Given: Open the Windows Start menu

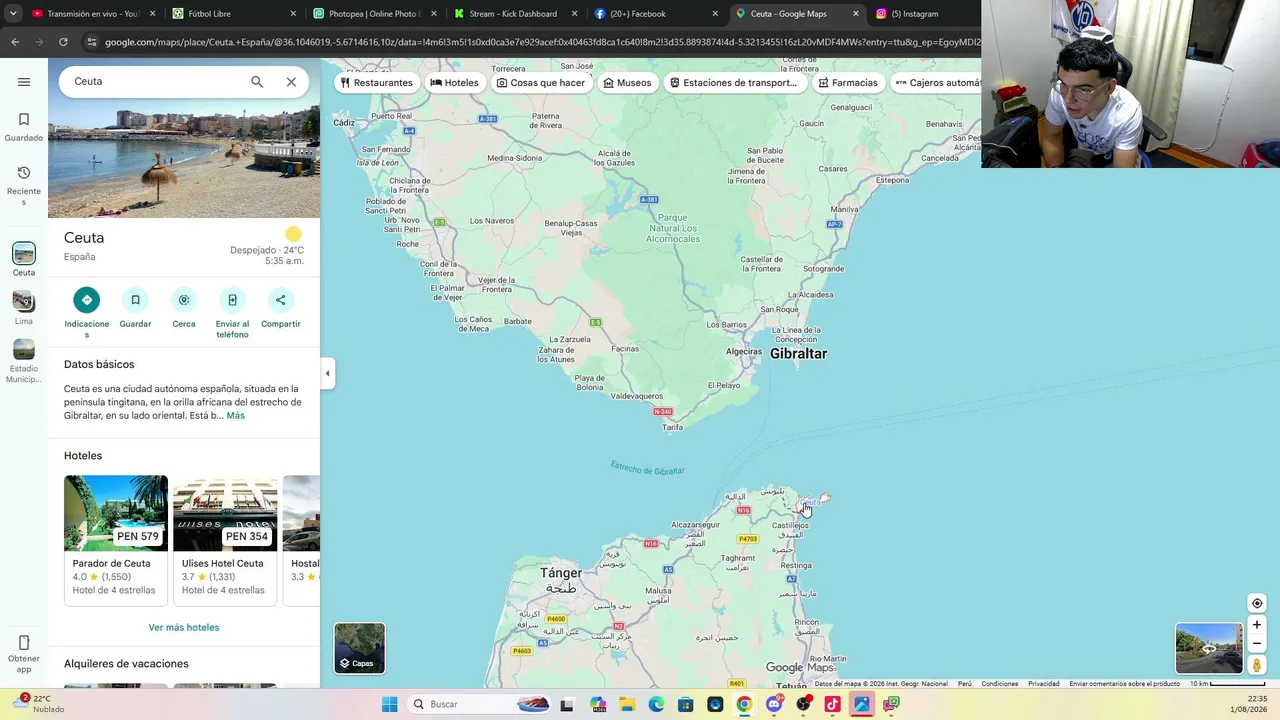Looking at the screenshot, I should tap(389, 704).
